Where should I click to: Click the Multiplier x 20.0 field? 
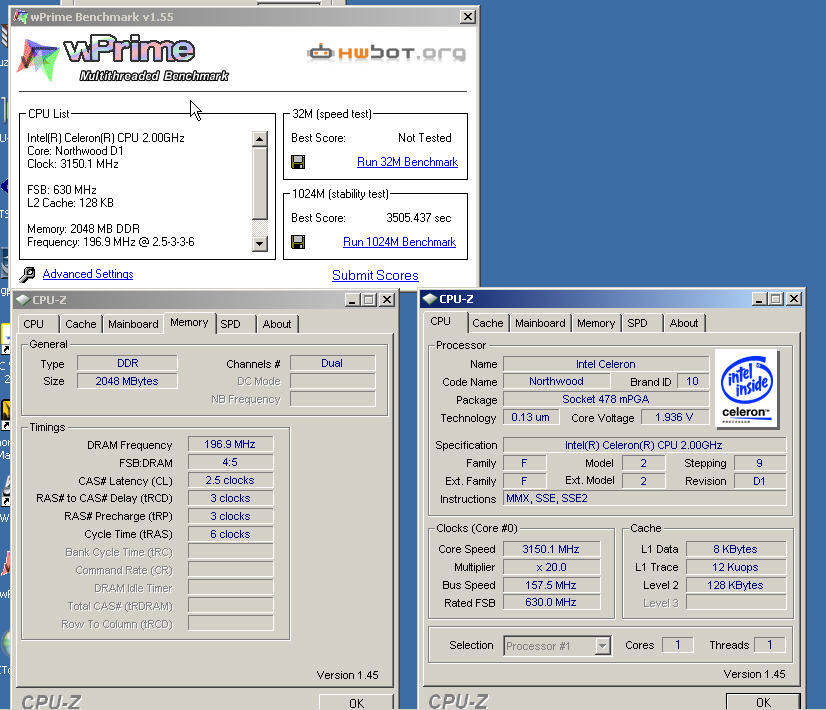(x=551, y=567)
